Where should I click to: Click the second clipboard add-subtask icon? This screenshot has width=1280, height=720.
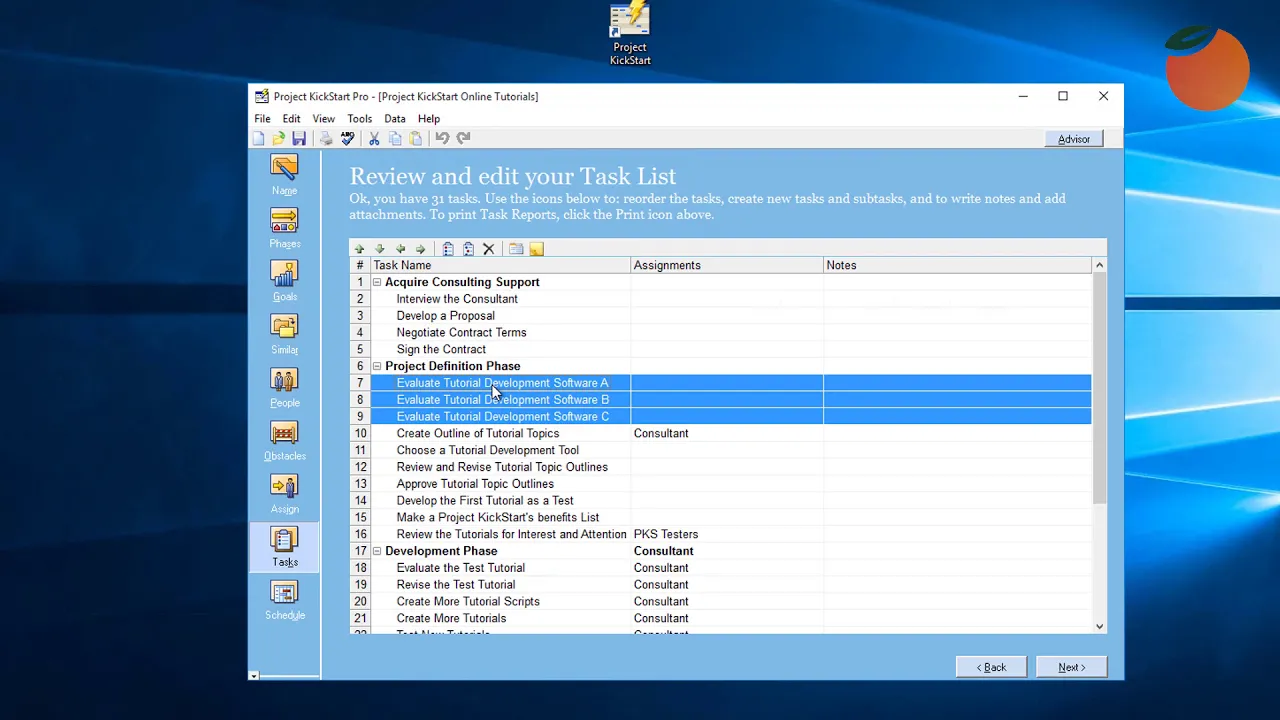(x=468, y=249)
